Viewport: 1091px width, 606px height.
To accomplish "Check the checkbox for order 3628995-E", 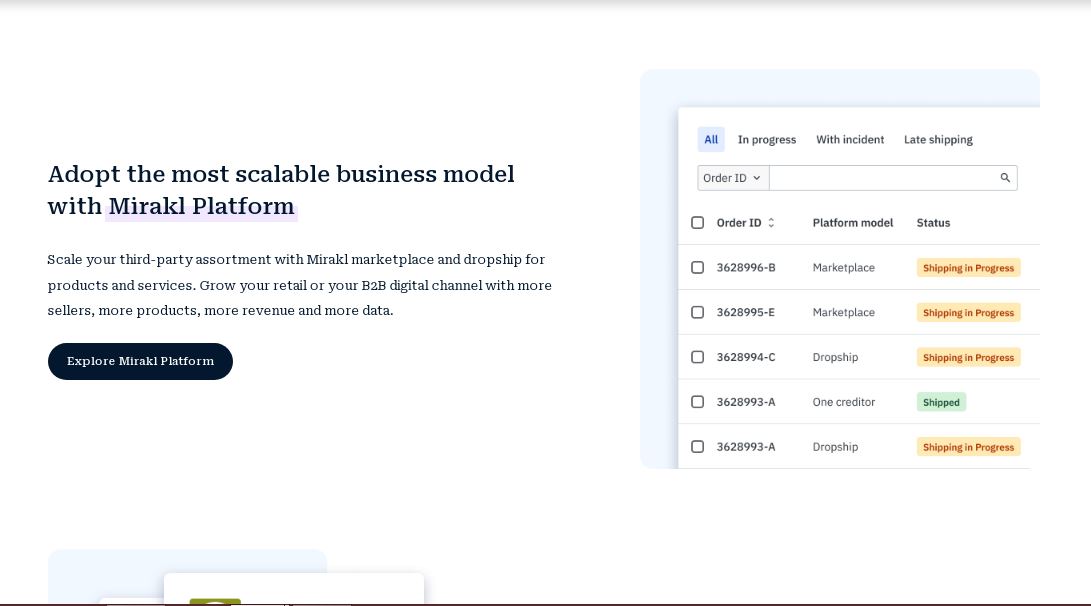I will 697,312.
